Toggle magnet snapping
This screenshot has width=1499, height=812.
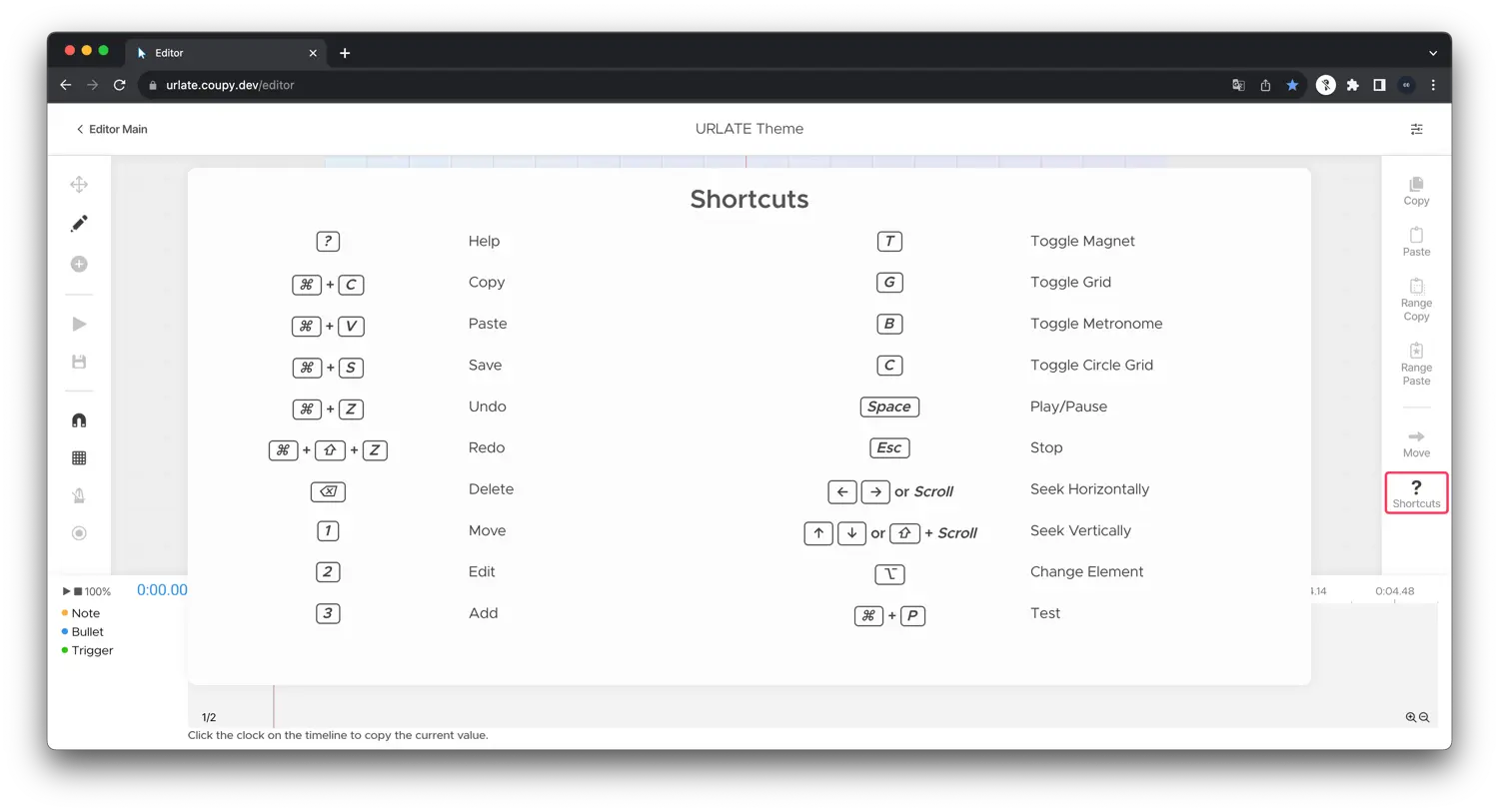tap(79, 419)
